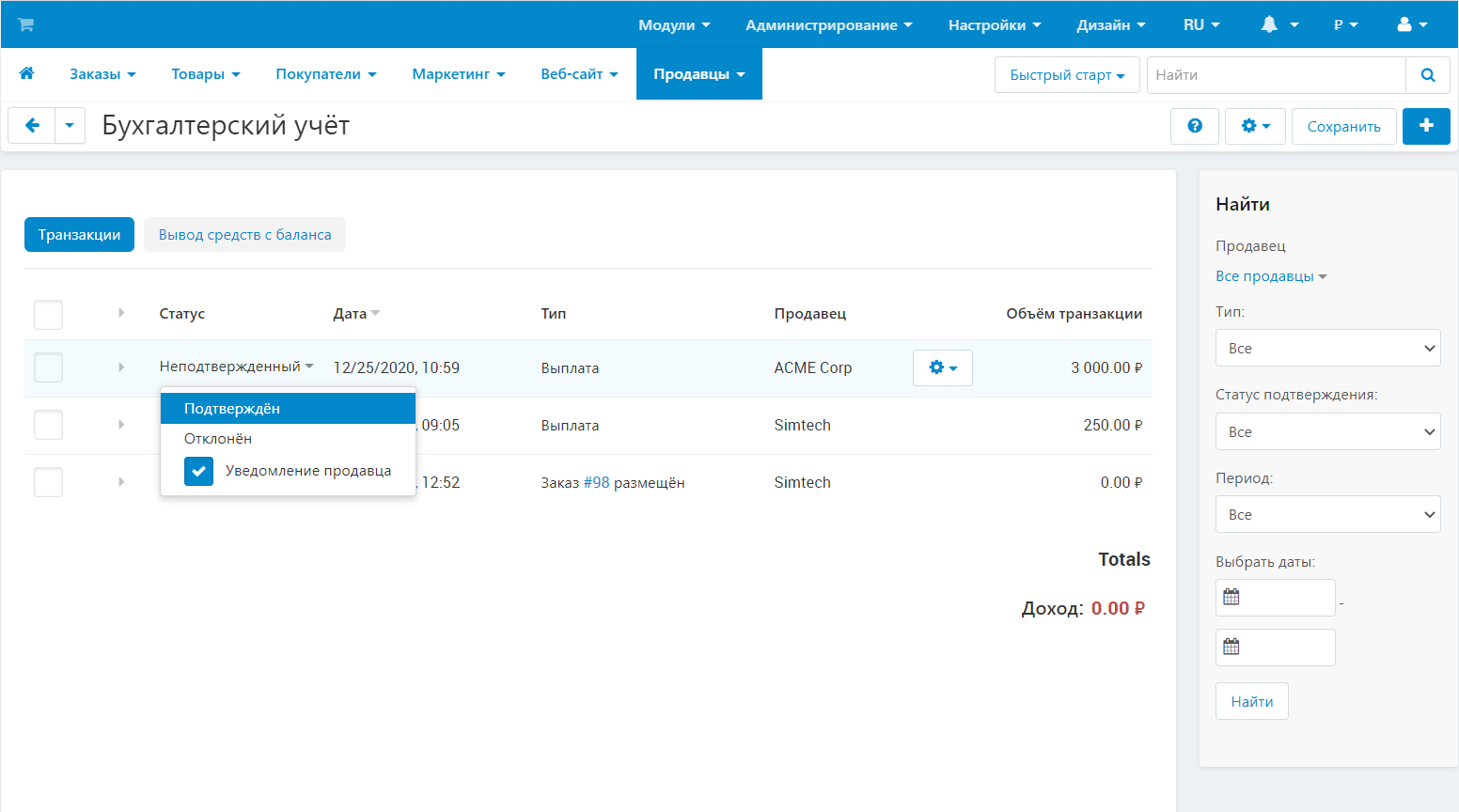Open the help question mark icon
This screenshot has width=1459, height=812.
(1194, 126)
